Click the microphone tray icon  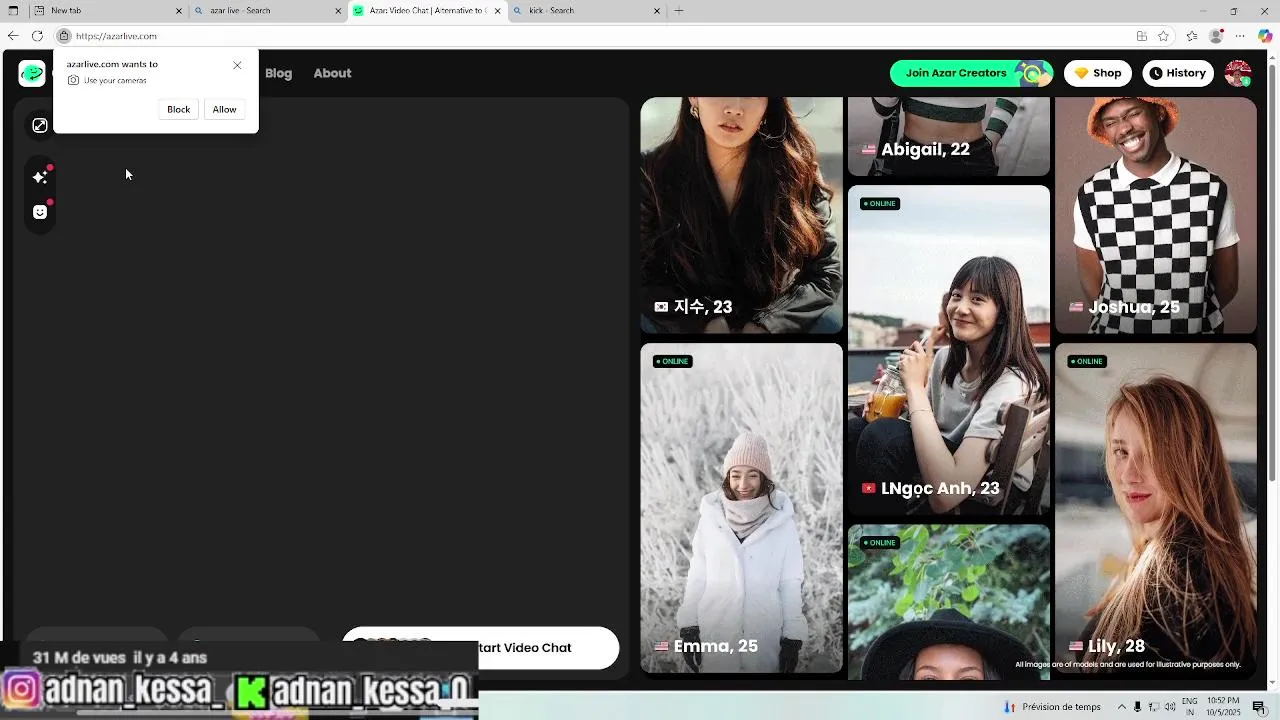click(1137, 707)
